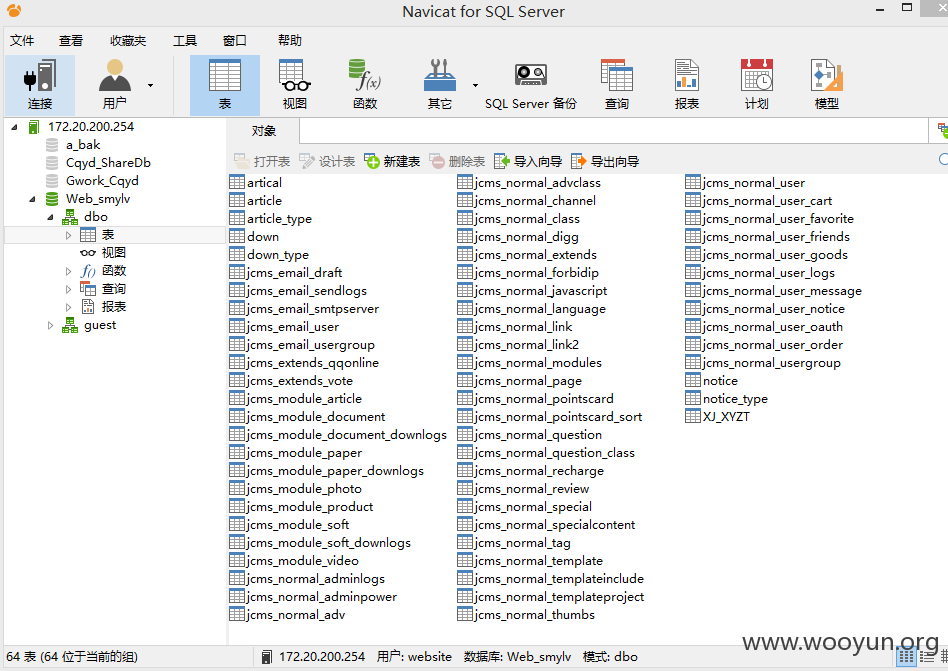The height and width of the screenshot is (671, 948).
Task: Select the jcms_normal_adminpower table
Action: point(322,597)
